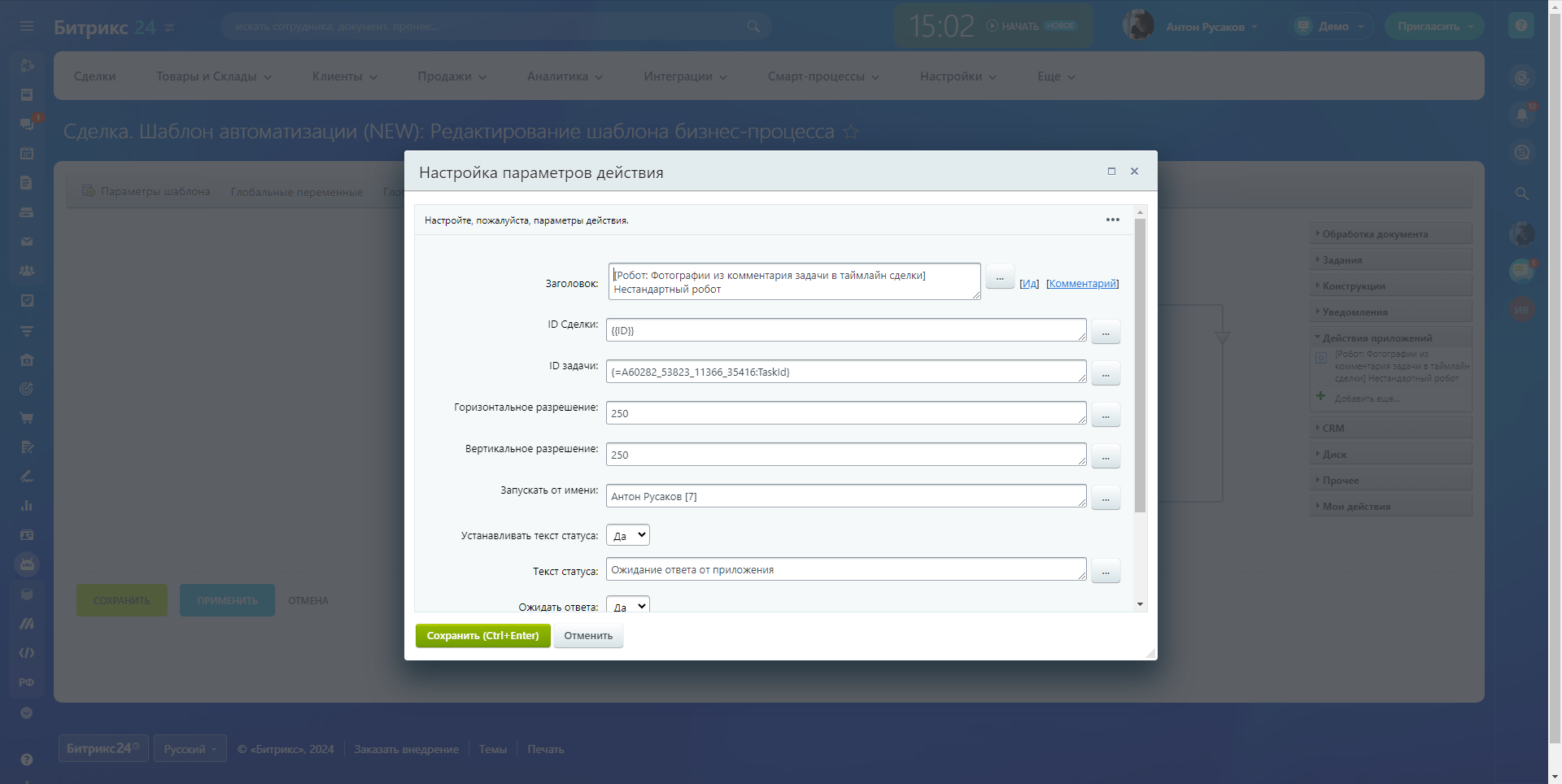1562x784 pixels.
Task: Click the help question mark icon top right
Action: pos(1521,26)
